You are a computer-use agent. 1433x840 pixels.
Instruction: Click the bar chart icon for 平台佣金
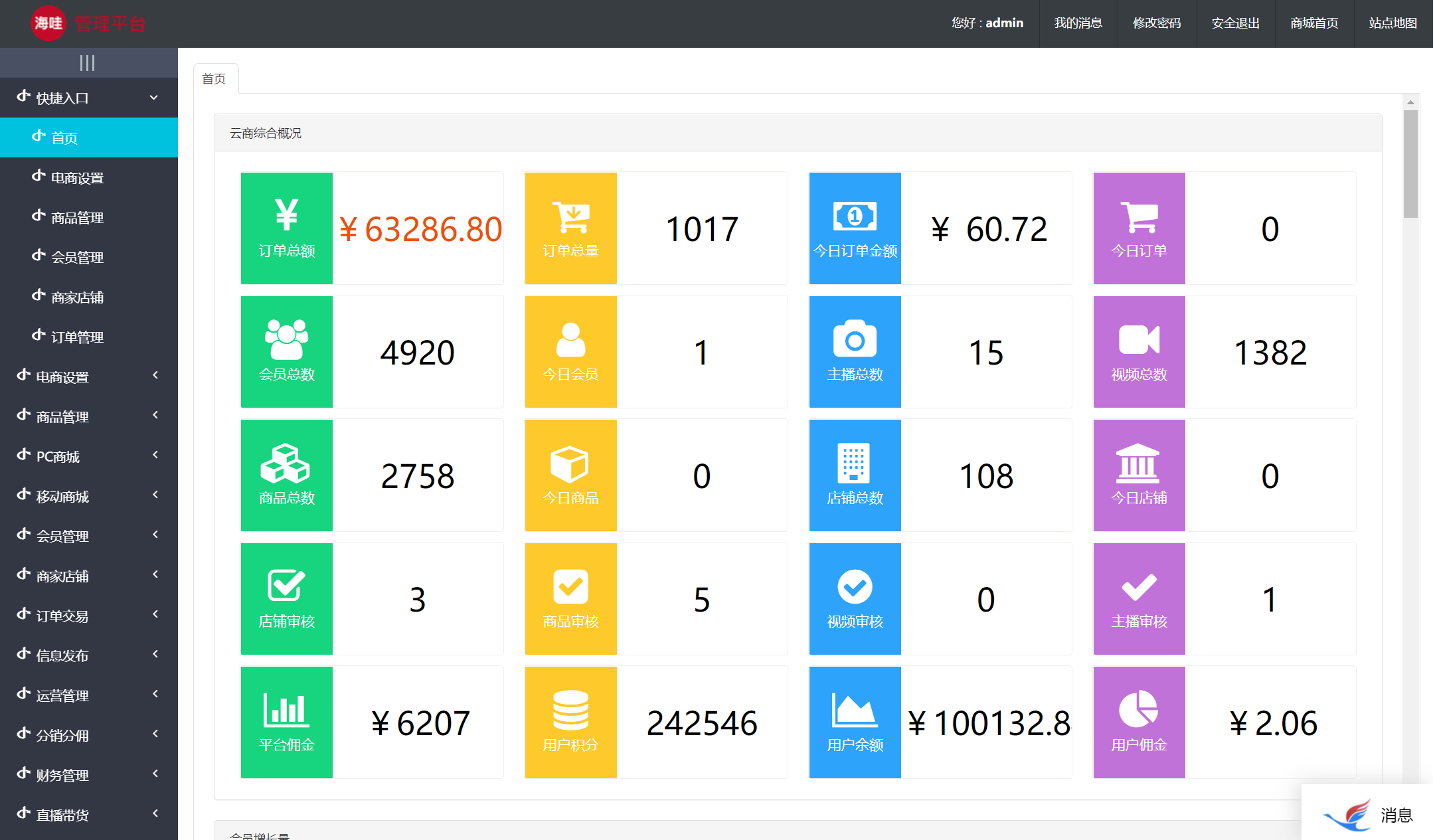[x=286, y=710]
